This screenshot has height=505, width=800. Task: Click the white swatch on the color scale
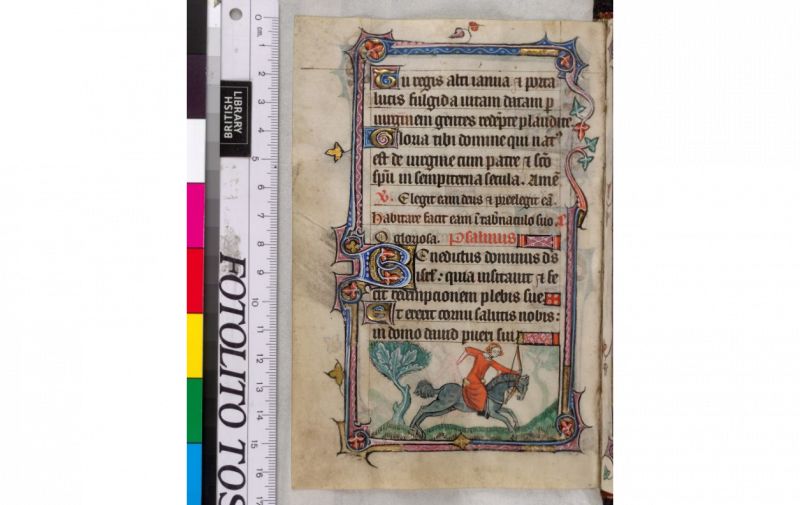tap(194, 150)
